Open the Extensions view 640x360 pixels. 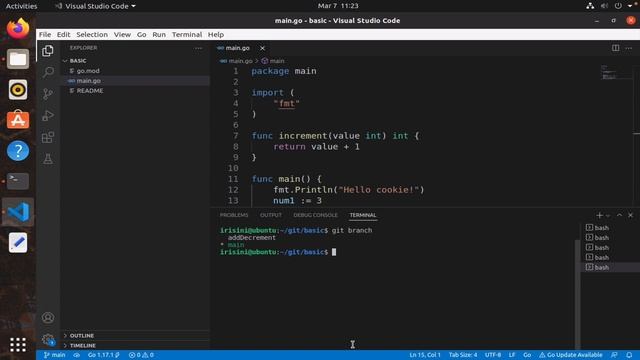point(48,137)
